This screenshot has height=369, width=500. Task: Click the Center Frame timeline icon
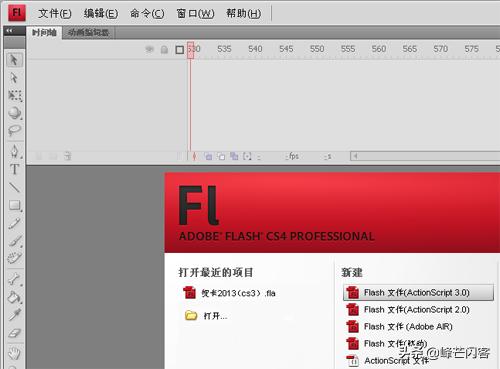click(194, 156)
